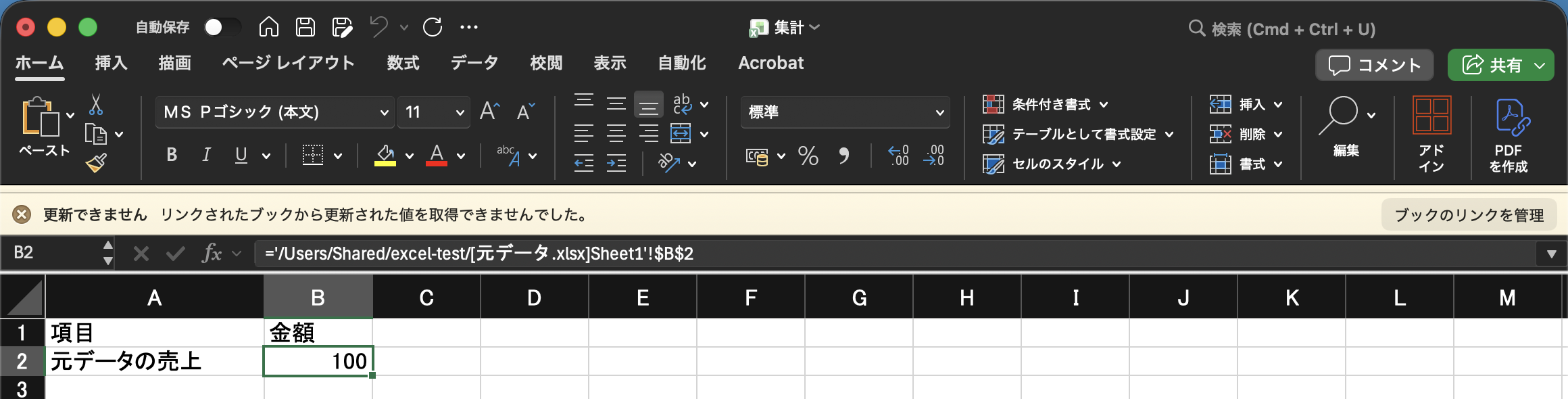Viewport: 1568px width, 399px height.
Task: Apply the yellow fill color
Action: pyautogui.click(x=385, y=156)
